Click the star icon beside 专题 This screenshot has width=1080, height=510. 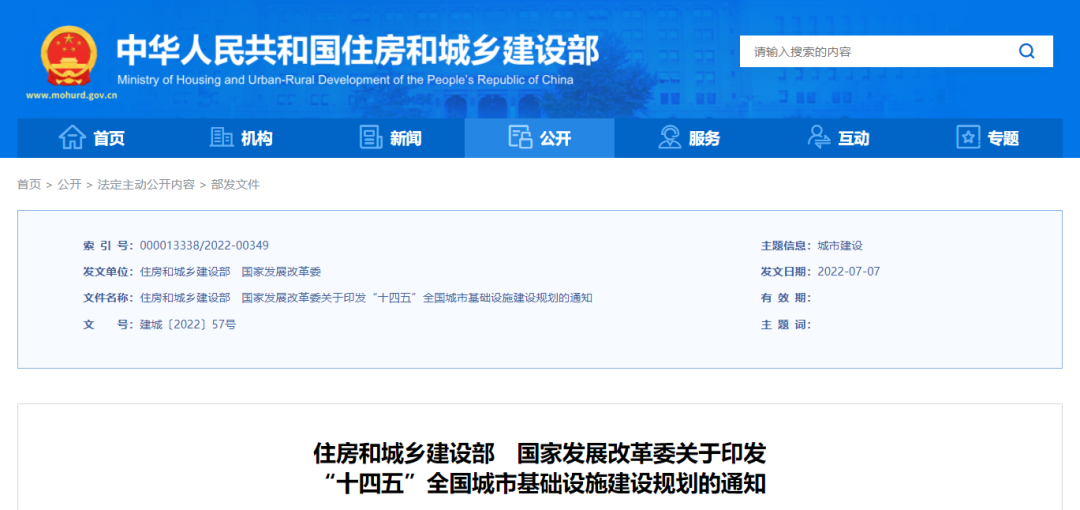pos(968,138)
